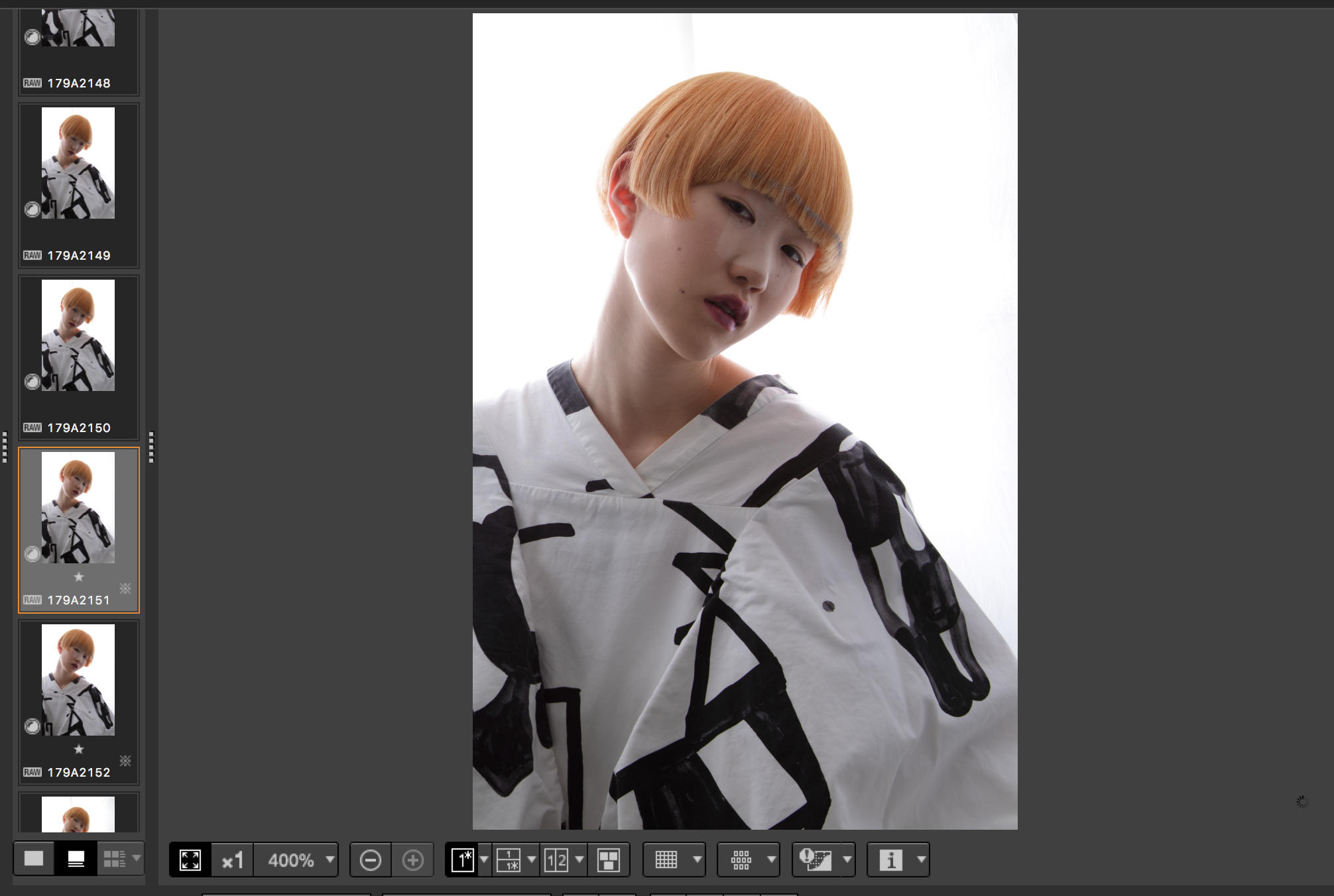This screenshot has width=1334, height=896.
Task: Open AF points display options dropdown
Action: (x=772, y=860)
